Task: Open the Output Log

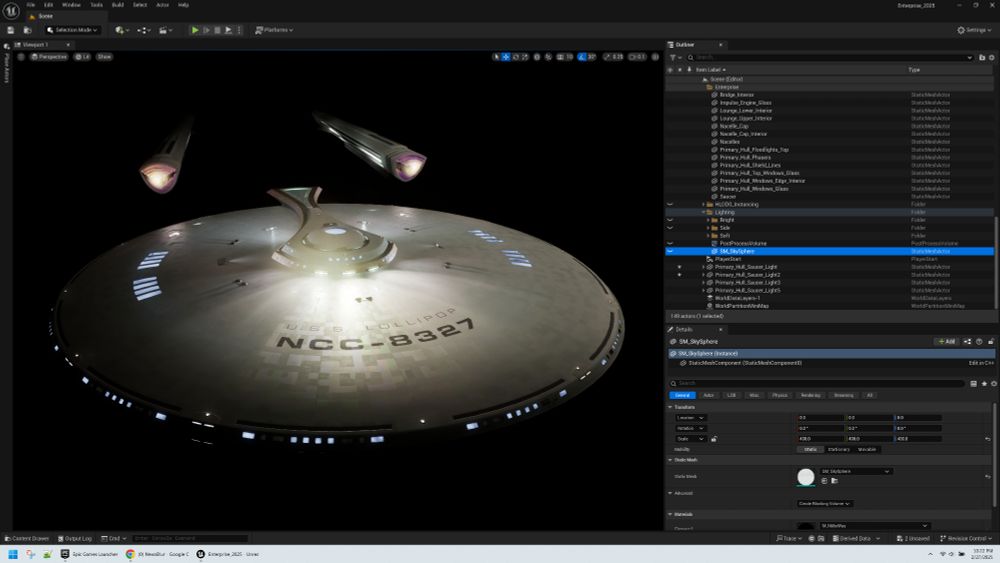Action: (75, 539)
